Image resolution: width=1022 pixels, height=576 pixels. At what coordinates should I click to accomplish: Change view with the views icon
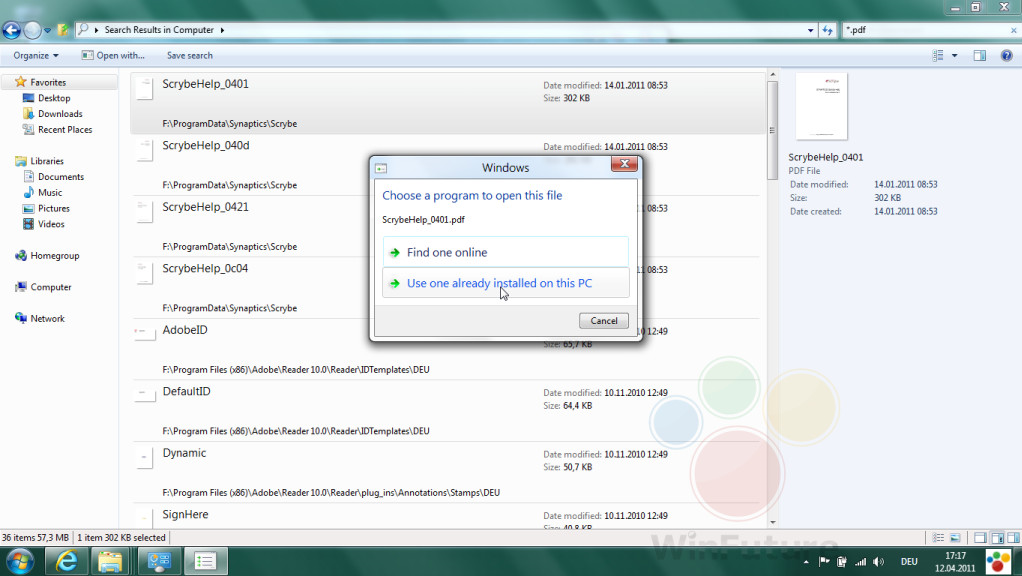click(x=938, y=55)
